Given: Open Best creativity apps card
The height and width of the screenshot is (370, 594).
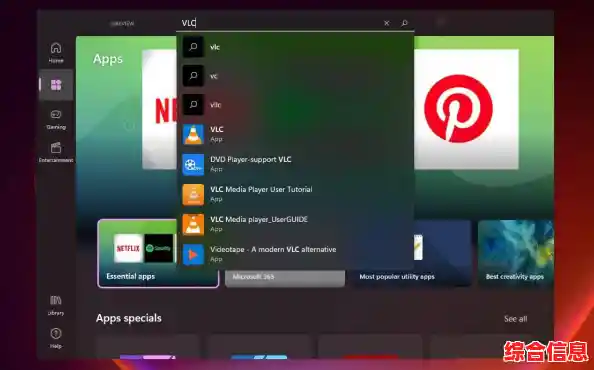Looking at the screenshot, I should (x=516, y=253).
